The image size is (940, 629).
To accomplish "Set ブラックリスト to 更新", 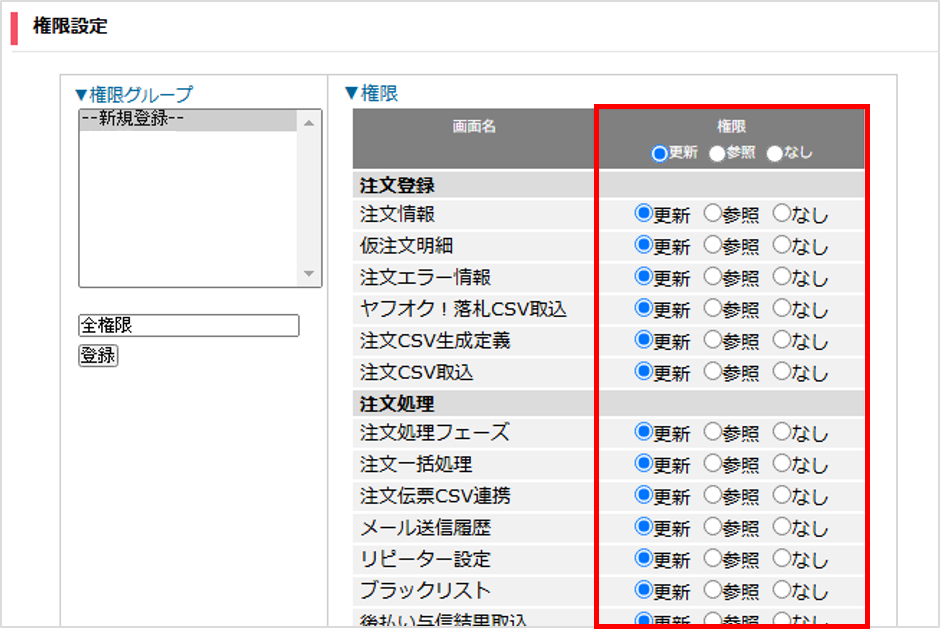I will pos(643,590).
